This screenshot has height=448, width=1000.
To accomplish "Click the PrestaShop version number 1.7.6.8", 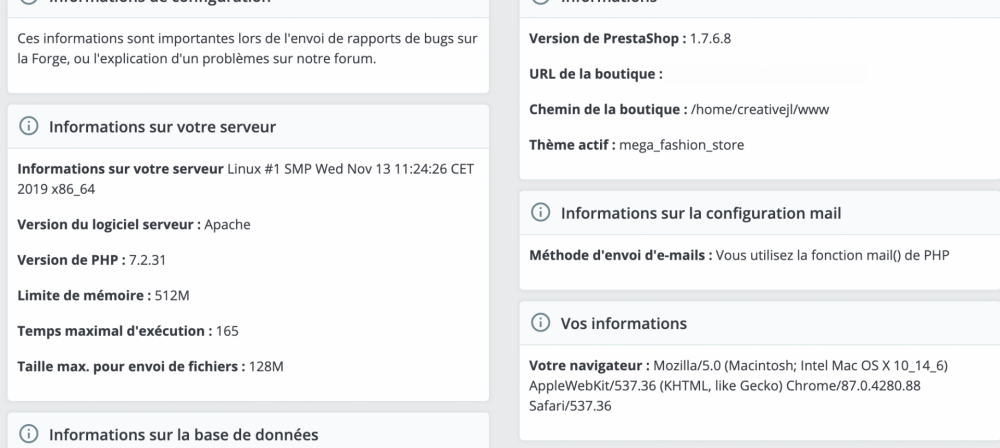I will [x=710, y=38].
